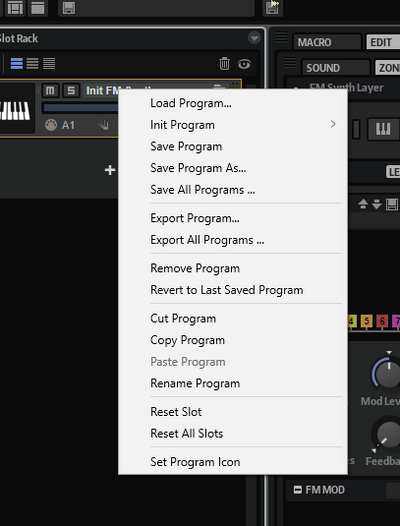
Task: Toggle the eye visibility icon in Slot Rack
Action: (244, 64)
